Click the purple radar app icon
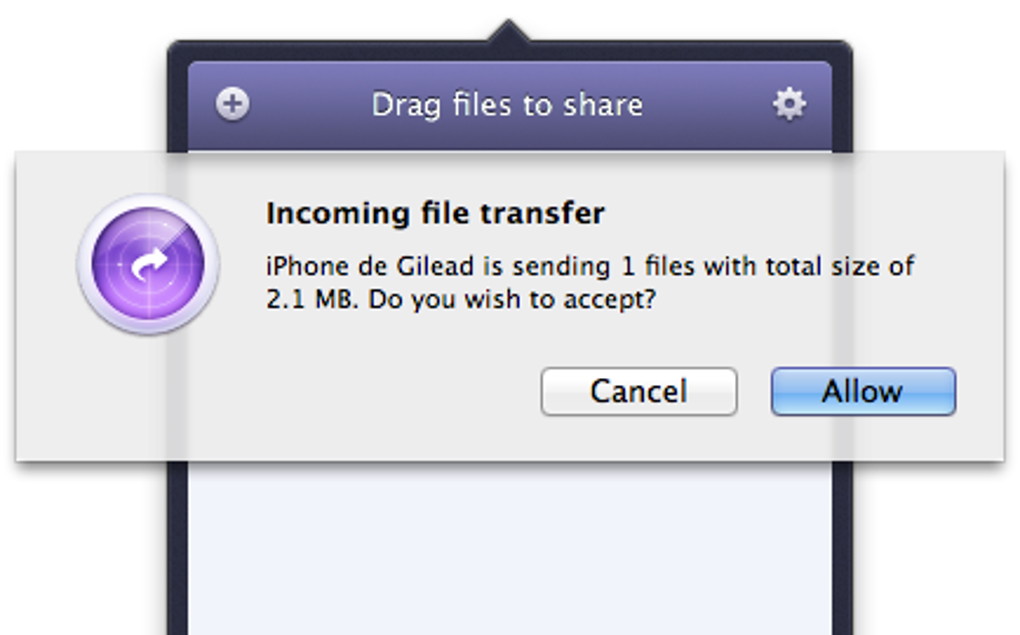This screenshot has width=1020, height=635. pyautogui.click(x=148, y=264)
